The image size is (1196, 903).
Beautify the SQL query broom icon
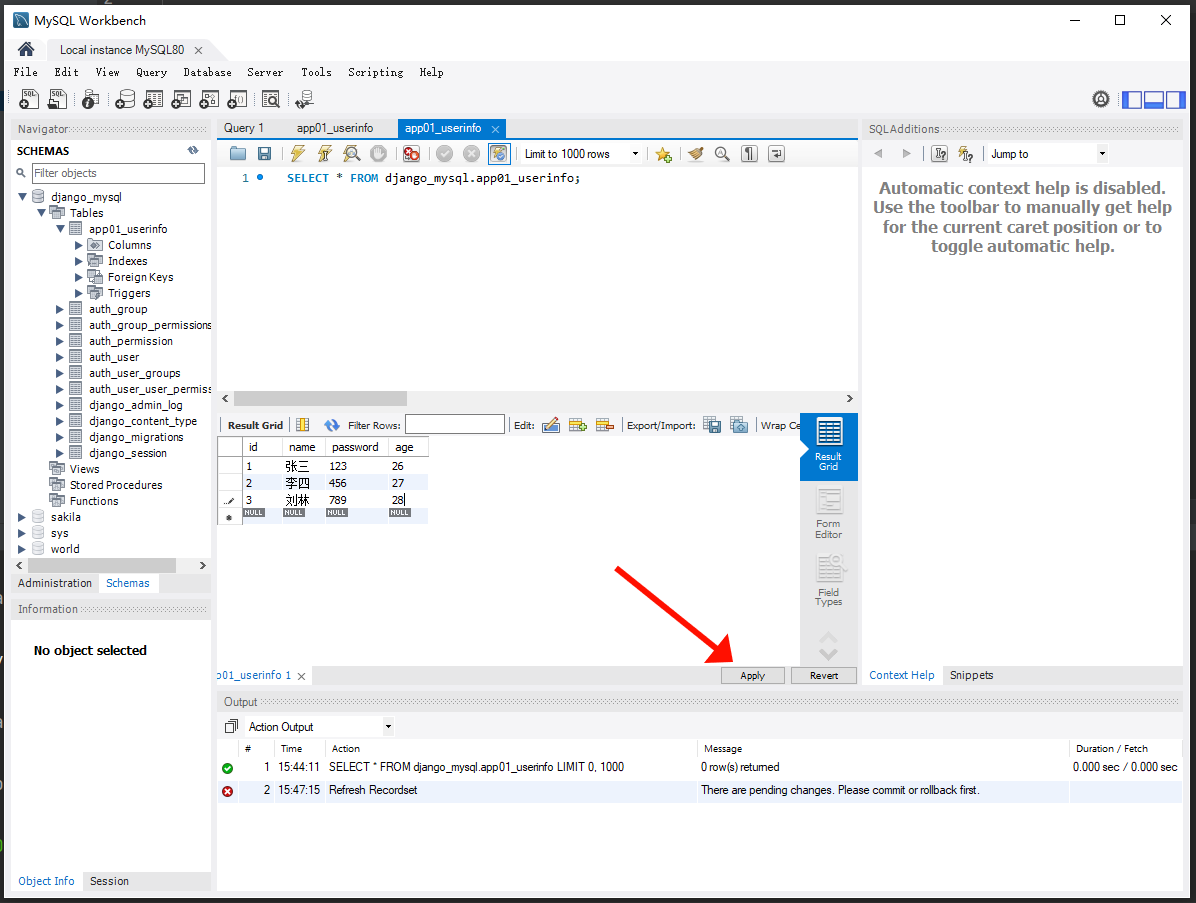tap(696, 154)
